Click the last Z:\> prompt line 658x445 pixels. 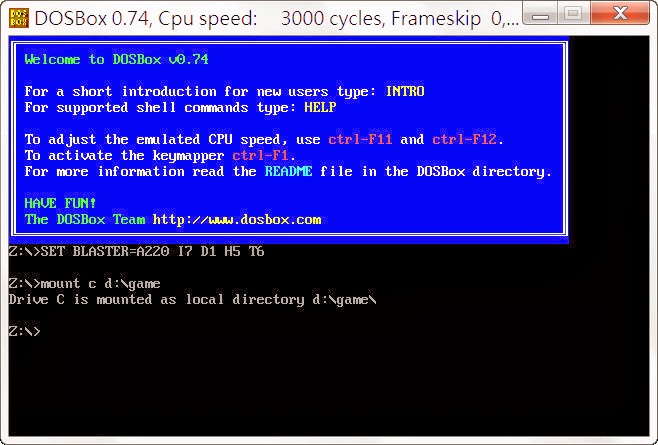pos(24,331)
